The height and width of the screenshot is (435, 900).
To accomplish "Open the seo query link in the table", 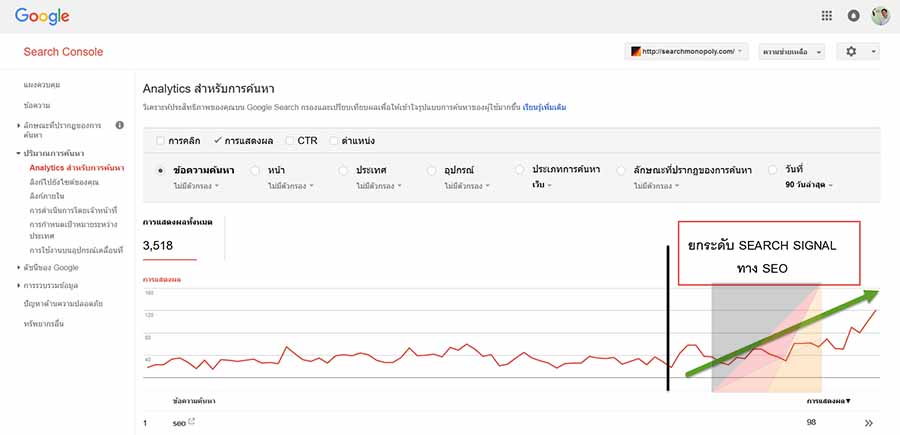I will (179, 423).
